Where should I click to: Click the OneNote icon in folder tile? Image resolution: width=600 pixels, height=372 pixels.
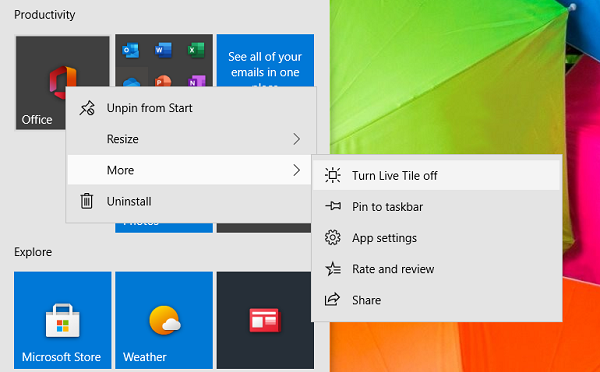coord(196,81)
